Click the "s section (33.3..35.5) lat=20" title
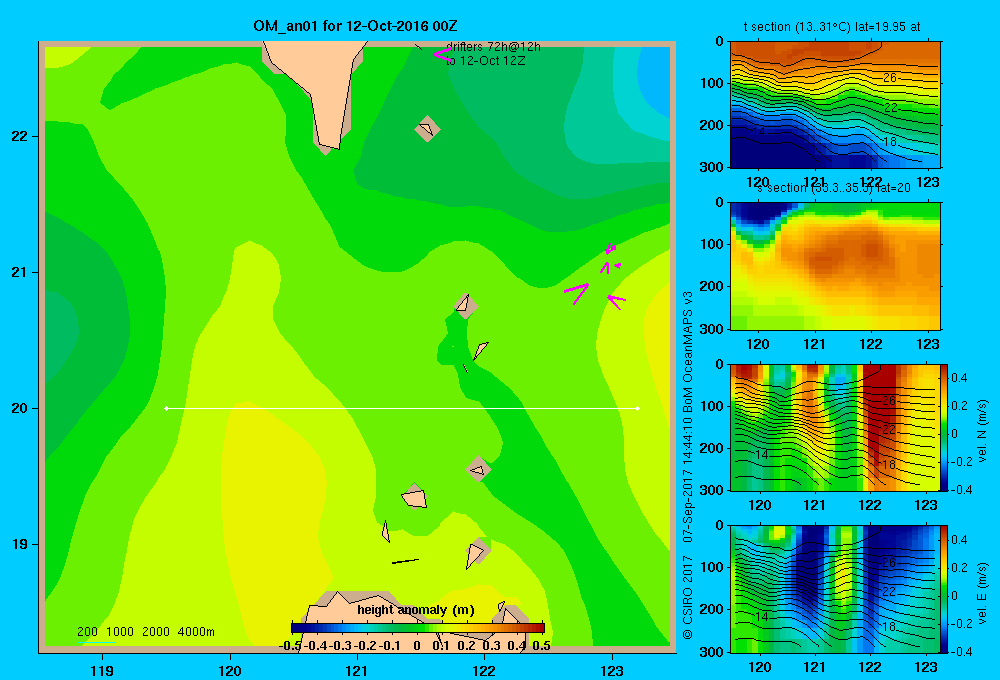The image size is (1000, 680). [834, 188]
